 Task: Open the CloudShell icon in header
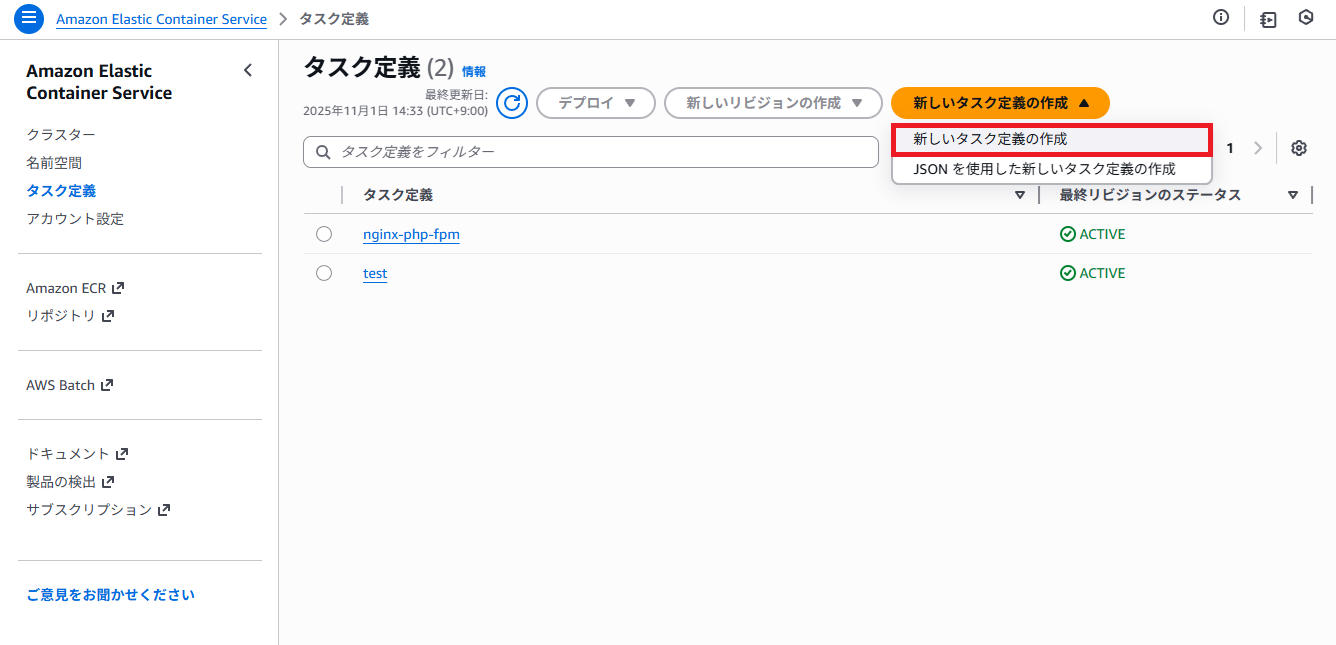pos(1268,19)
